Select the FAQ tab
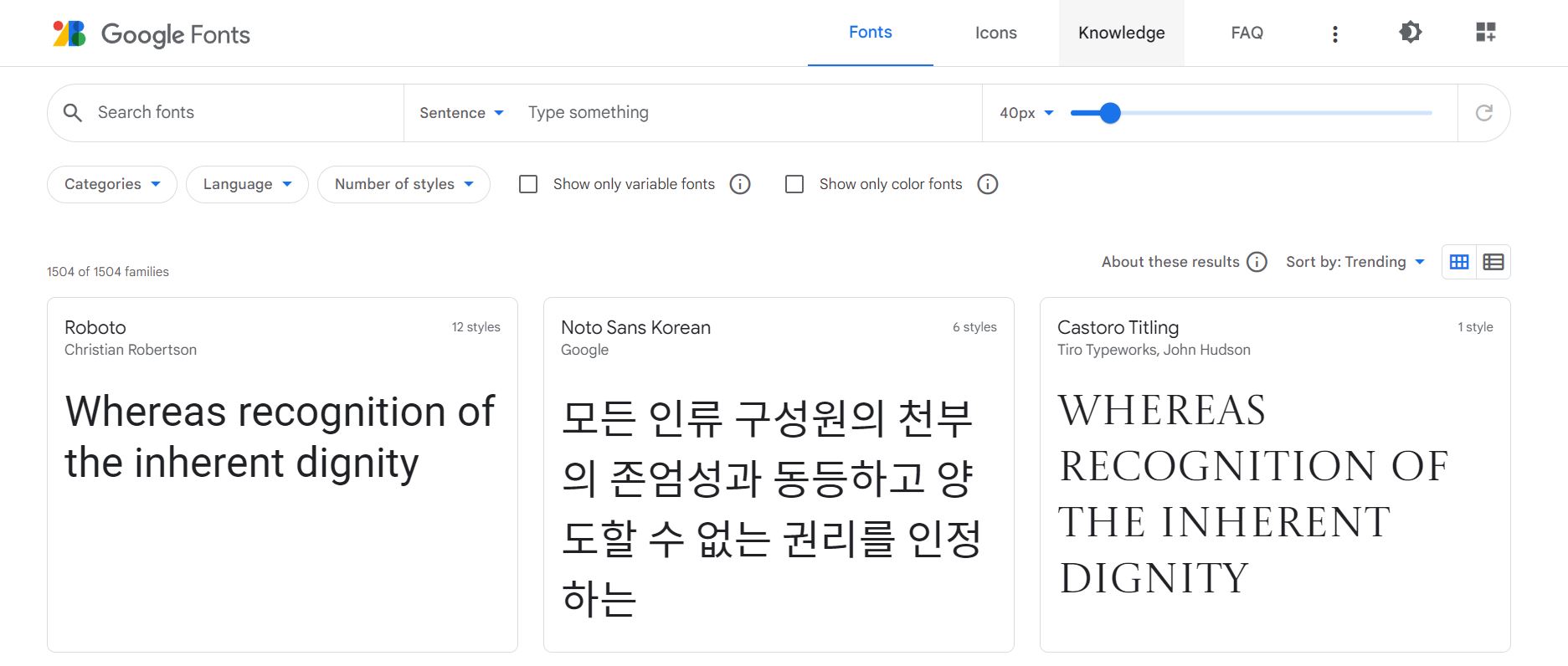This screenshot has height=666, width=1568. coord(1247,33)
